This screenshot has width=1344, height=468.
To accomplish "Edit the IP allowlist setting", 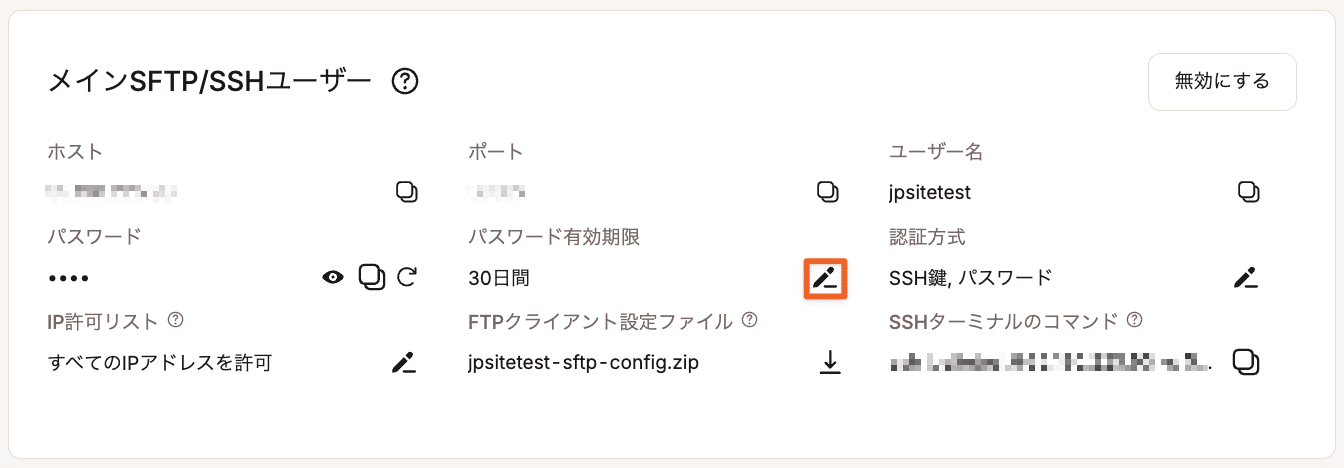I will click(403, 362).
